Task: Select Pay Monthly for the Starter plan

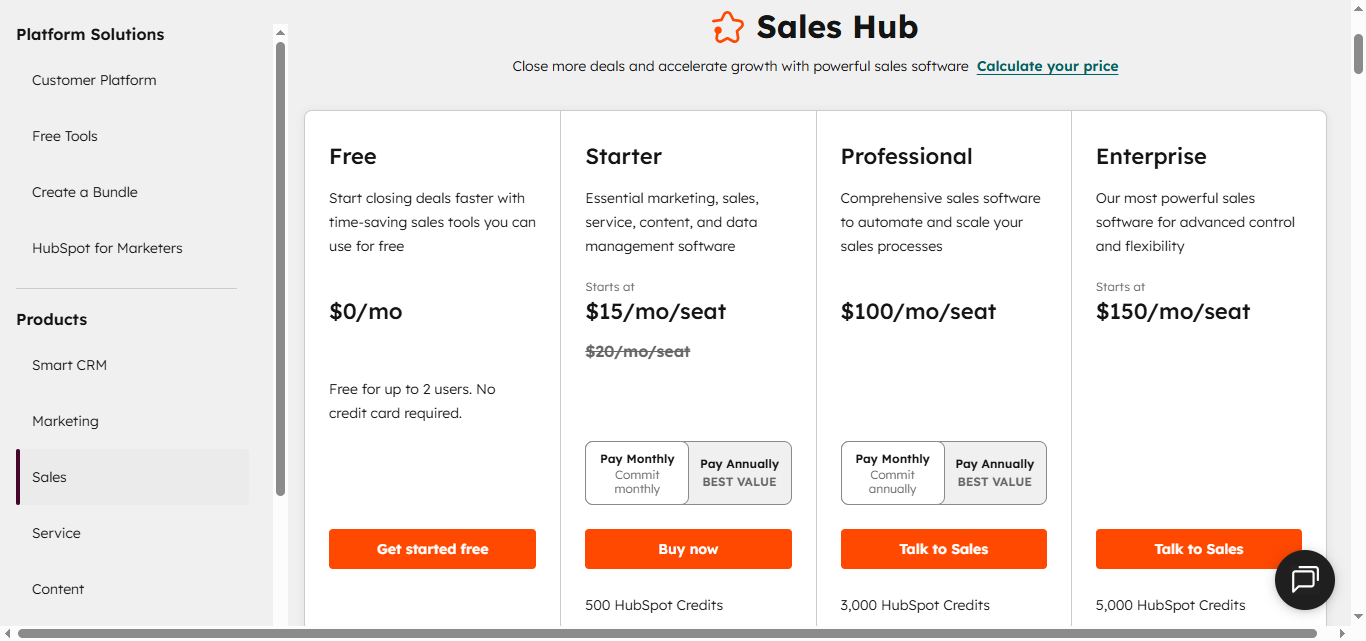Action: pos(637,472)
